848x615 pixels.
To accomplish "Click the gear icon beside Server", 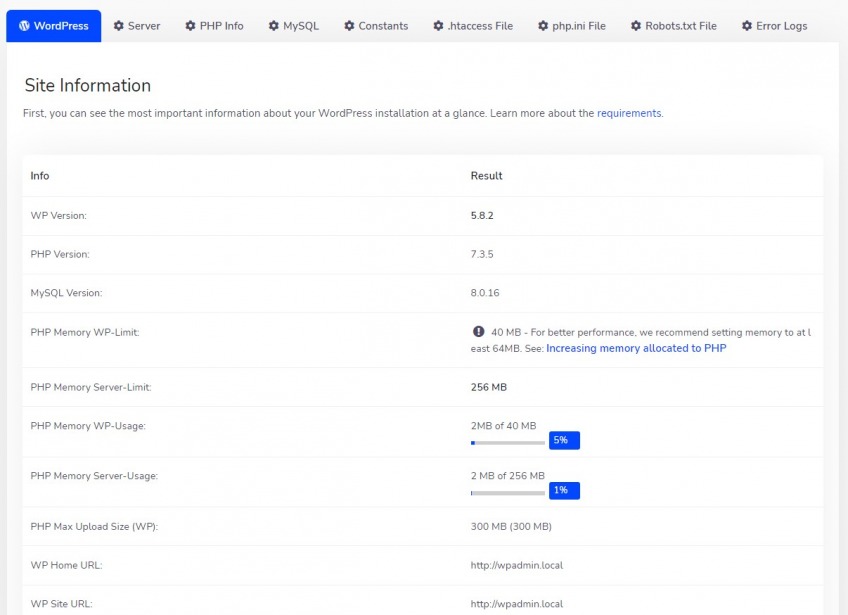I will coord(119,26).
